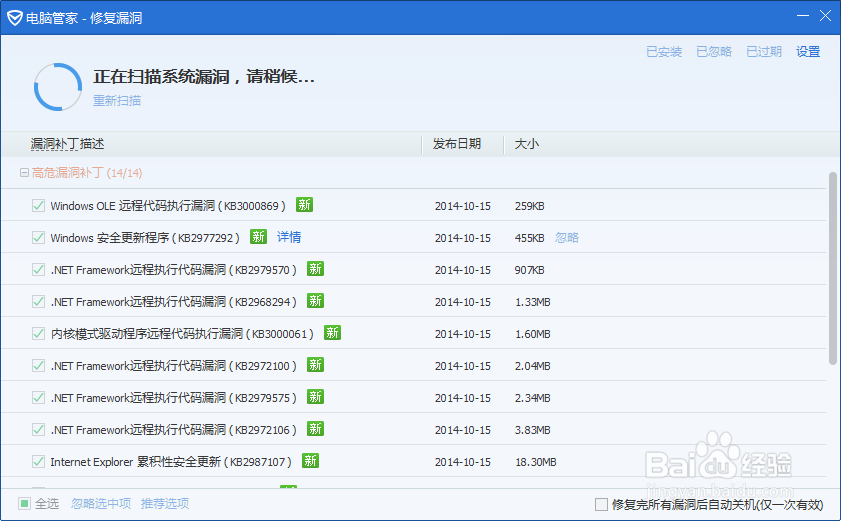The width and height of the screenshot is (841, 521).
Task: Open the 已忽略 tab
Action: (x=714, y=52)
